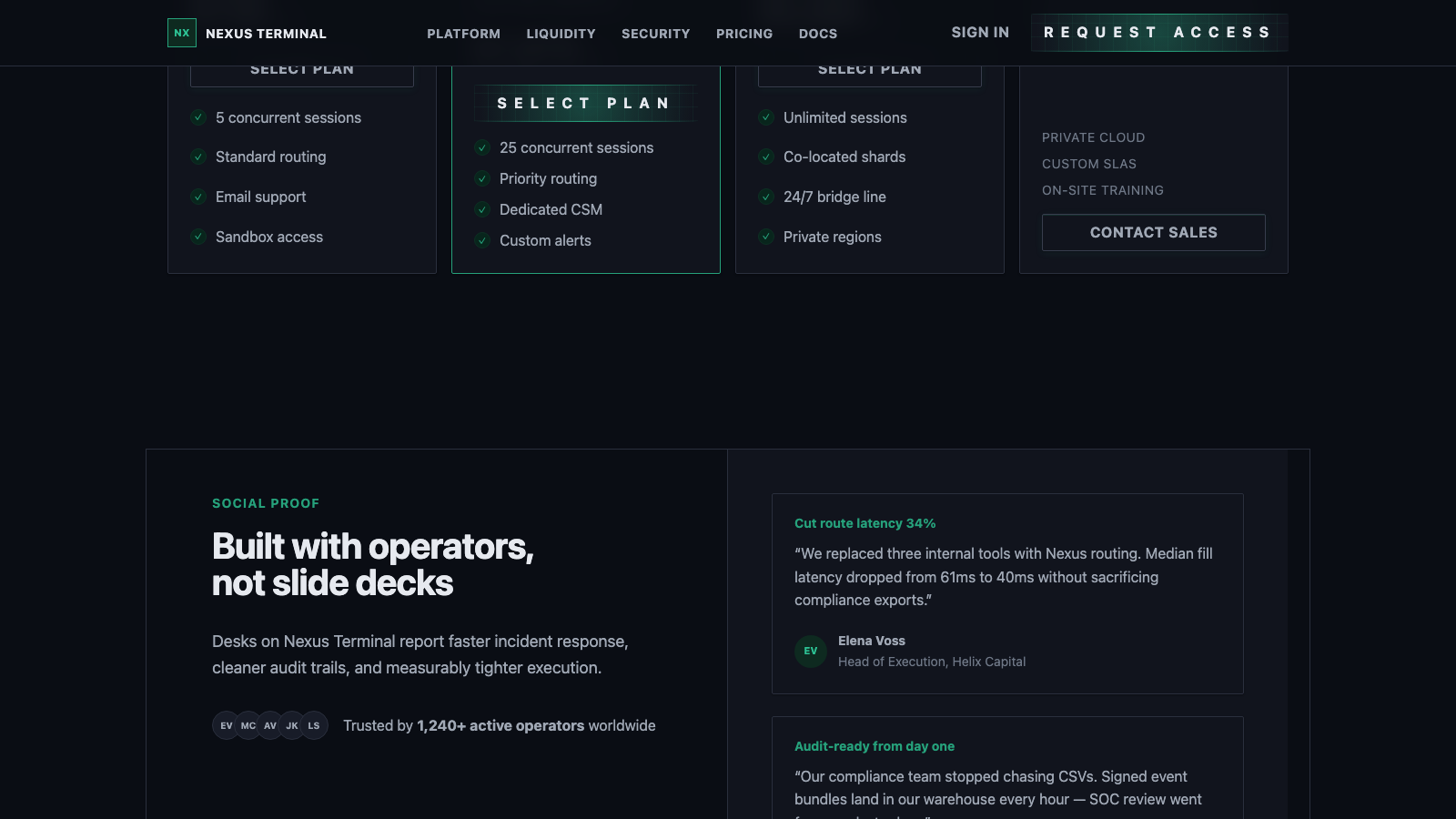This screenshot has width=1456, height=819.
Task: Click the check icon beside Priority routing
Action: click(x=482, y=178)
